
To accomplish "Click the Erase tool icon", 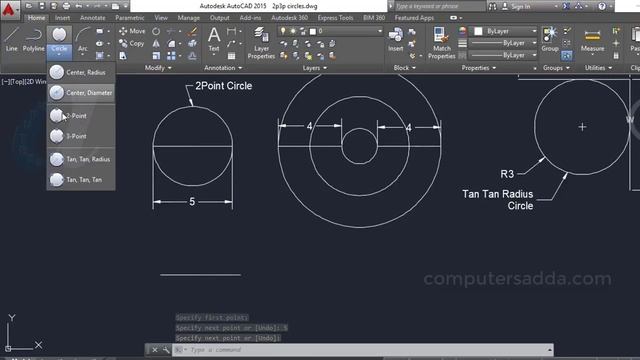I will pyautogui.click(x=192, y=31).
